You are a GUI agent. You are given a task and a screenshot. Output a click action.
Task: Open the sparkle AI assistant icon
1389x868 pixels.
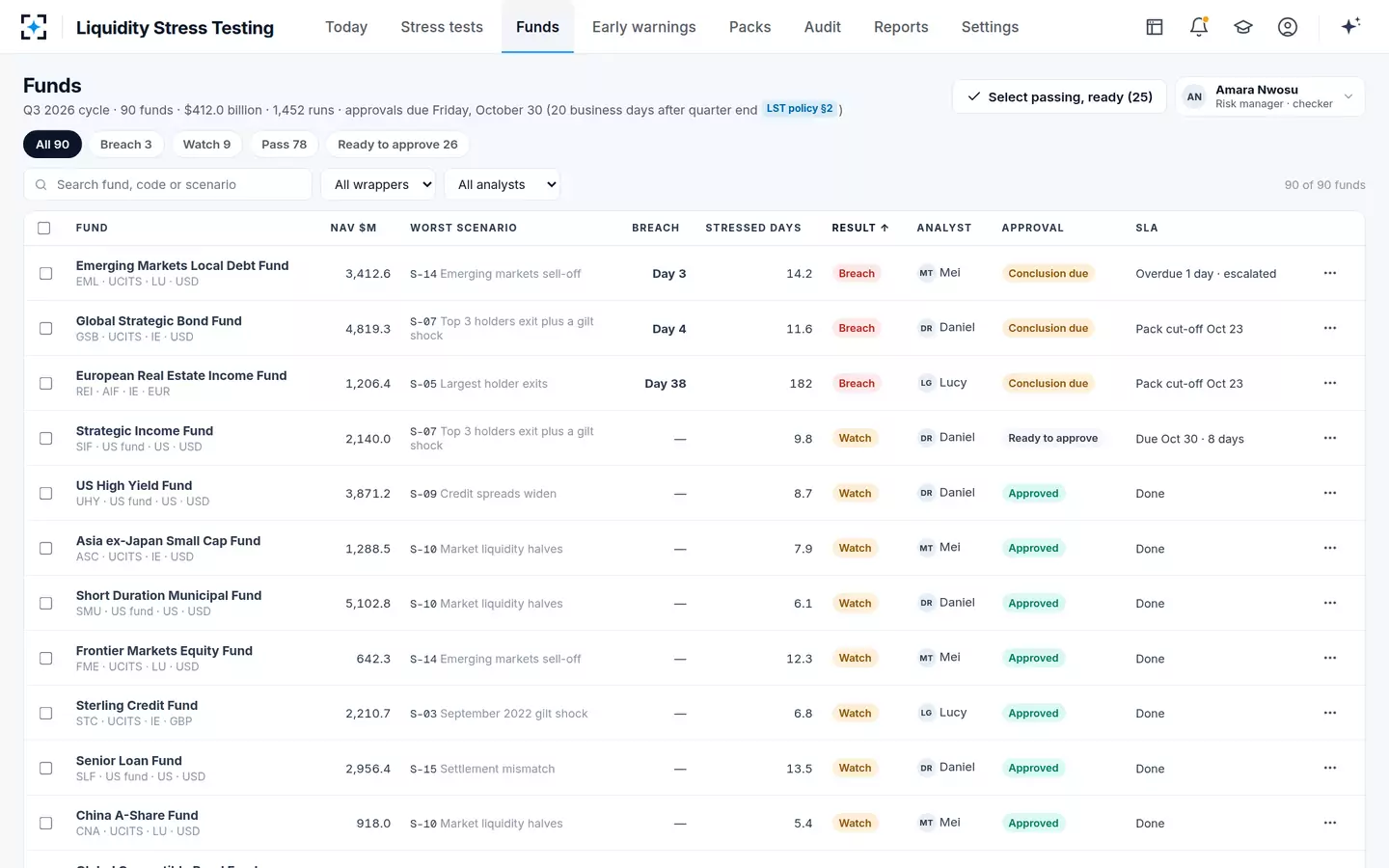1350,26
